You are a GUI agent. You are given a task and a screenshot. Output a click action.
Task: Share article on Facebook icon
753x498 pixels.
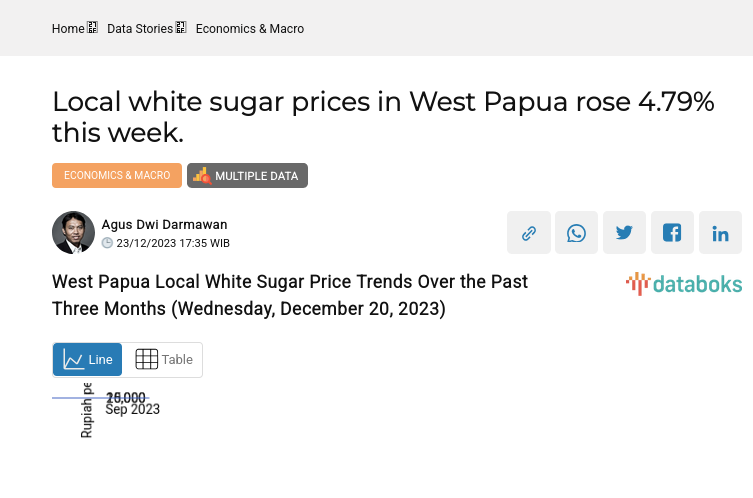pyautogui.click(x=672, y=233)
